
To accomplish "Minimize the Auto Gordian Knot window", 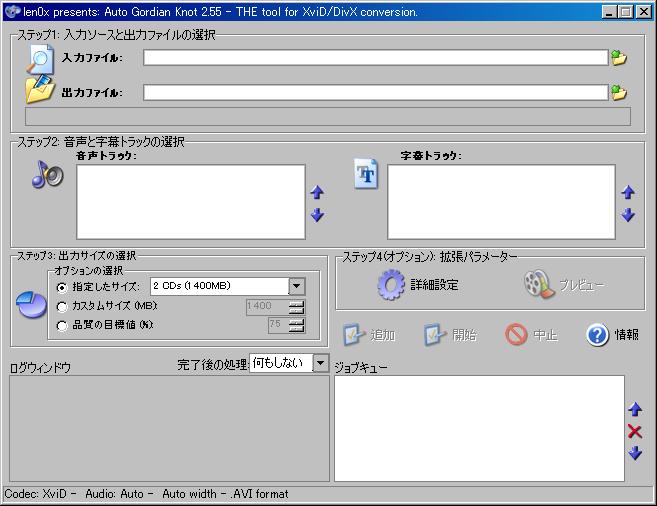I will tap(609, 12).
